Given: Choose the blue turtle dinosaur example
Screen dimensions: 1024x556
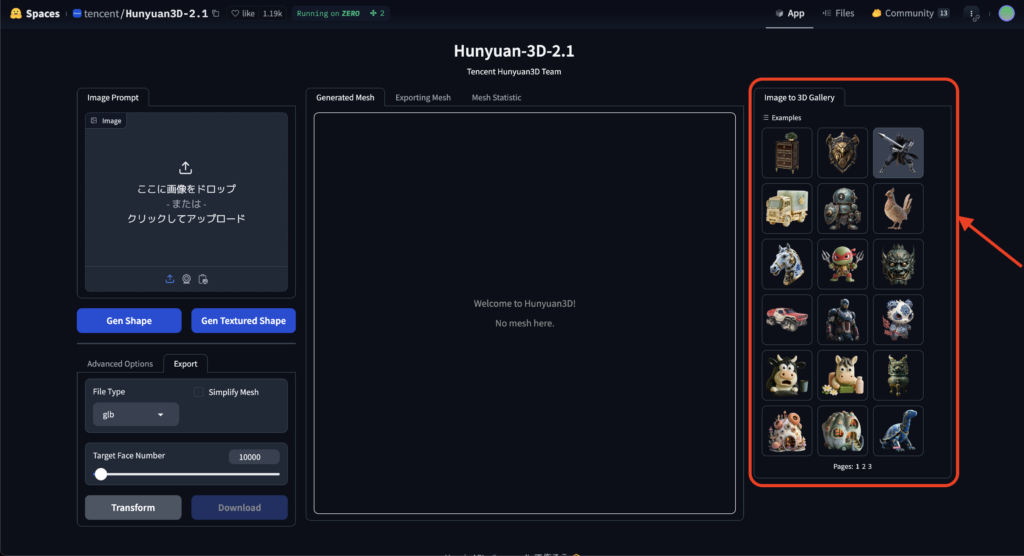Looking at the screenshot, I should pos(898,431).
